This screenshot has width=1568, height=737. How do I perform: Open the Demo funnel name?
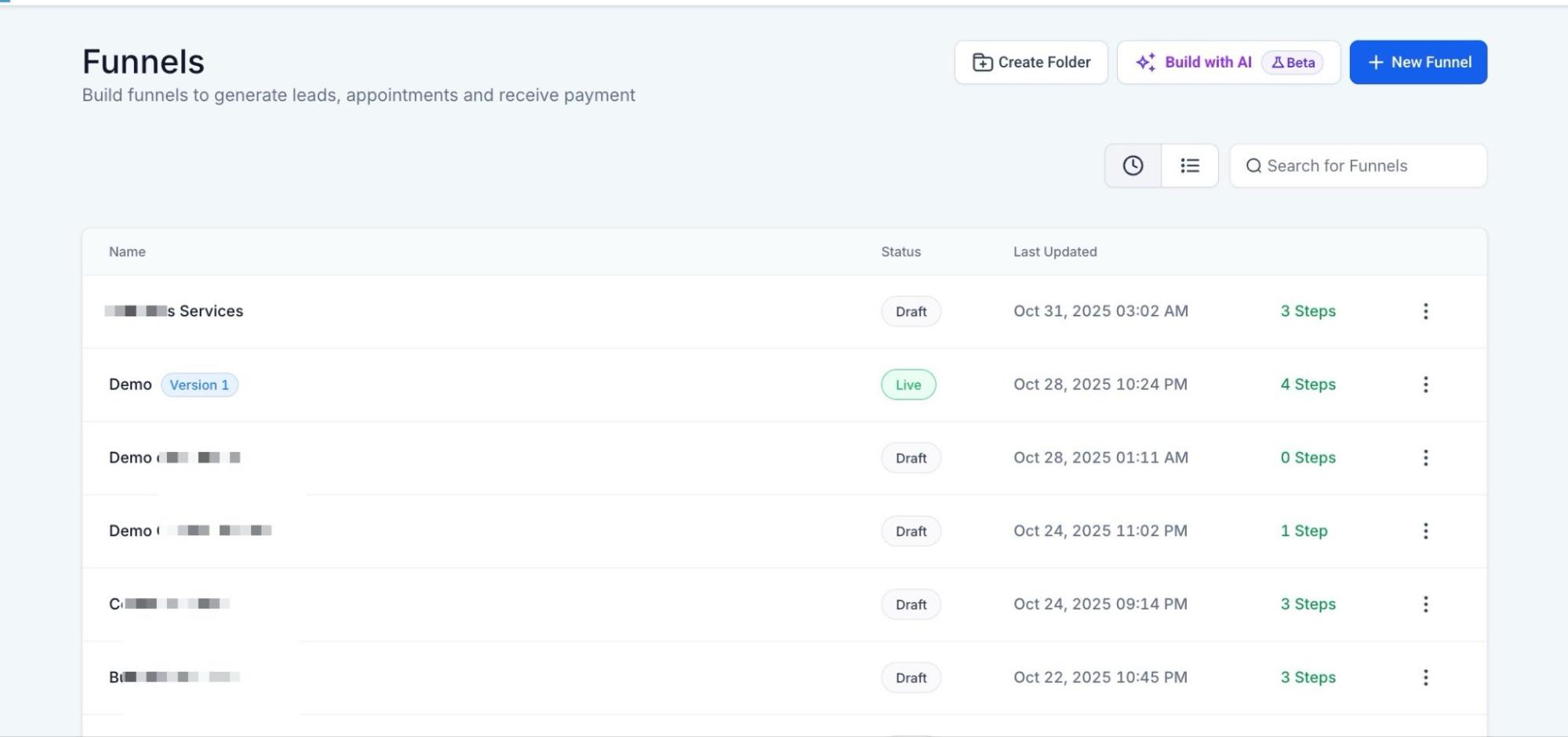point(130,385)
